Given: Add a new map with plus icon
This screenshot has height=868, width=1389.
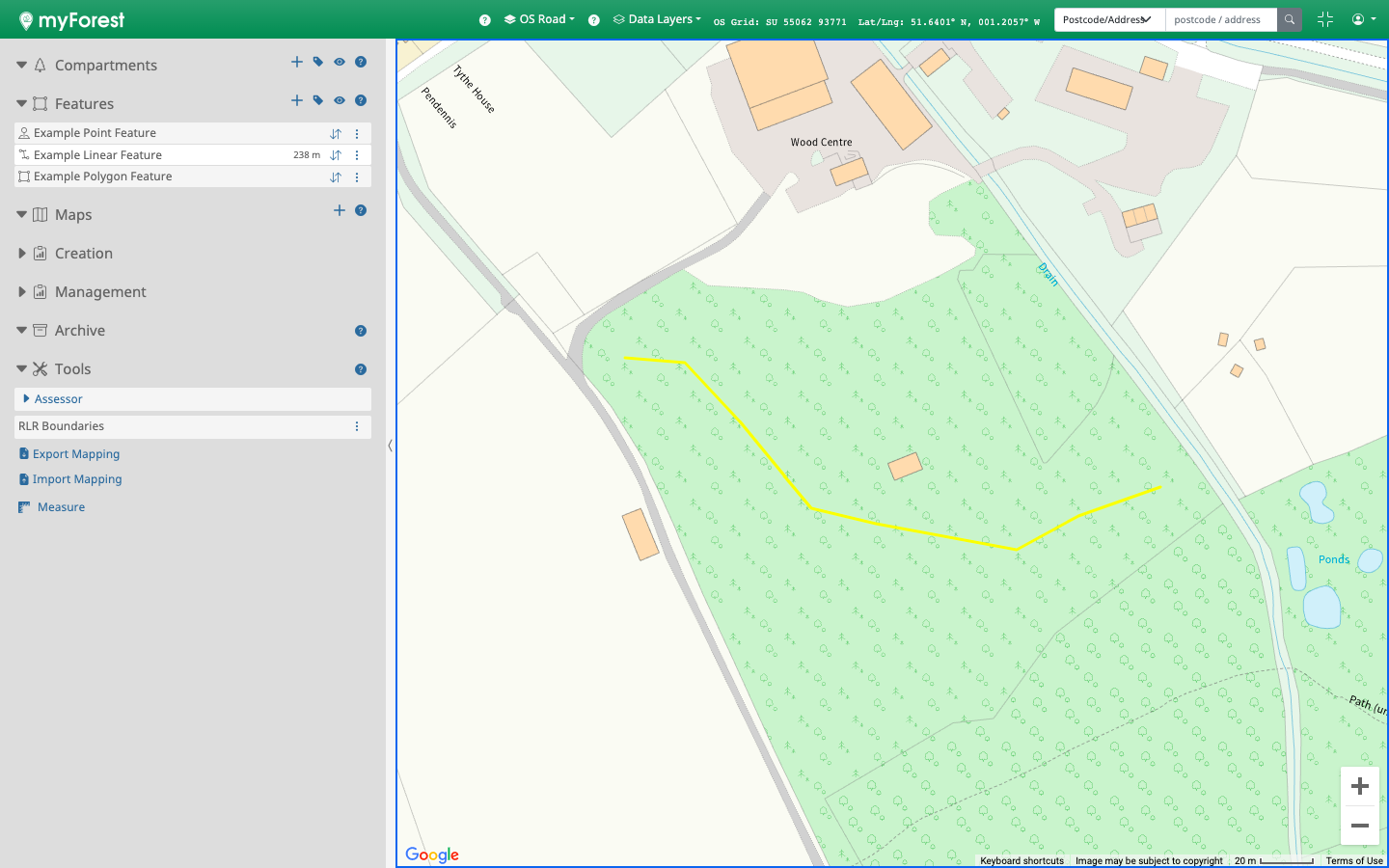Looking at the screenshot, I should click(x=340, y=210).
